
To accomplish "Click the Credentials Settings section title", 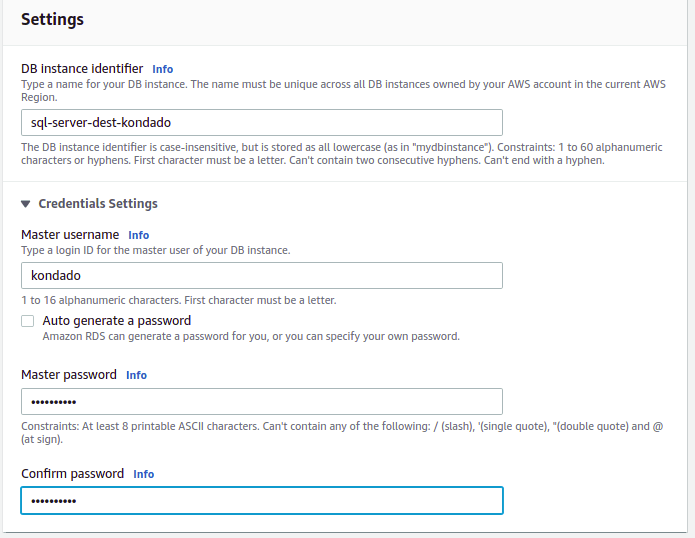I will click(98, 204).
